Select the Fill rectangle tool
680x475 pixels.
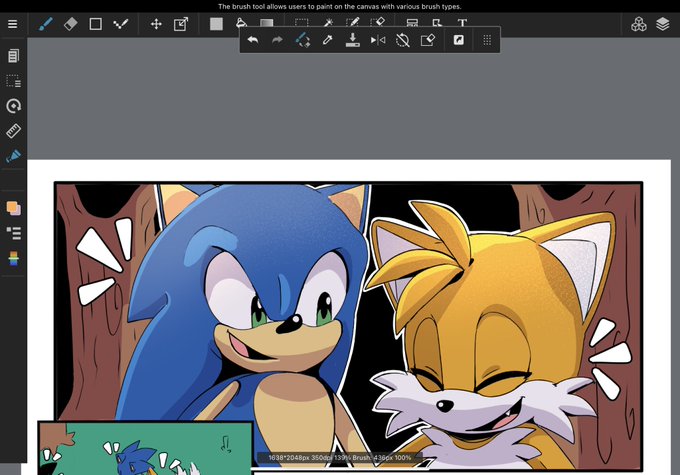pos(216,24)
